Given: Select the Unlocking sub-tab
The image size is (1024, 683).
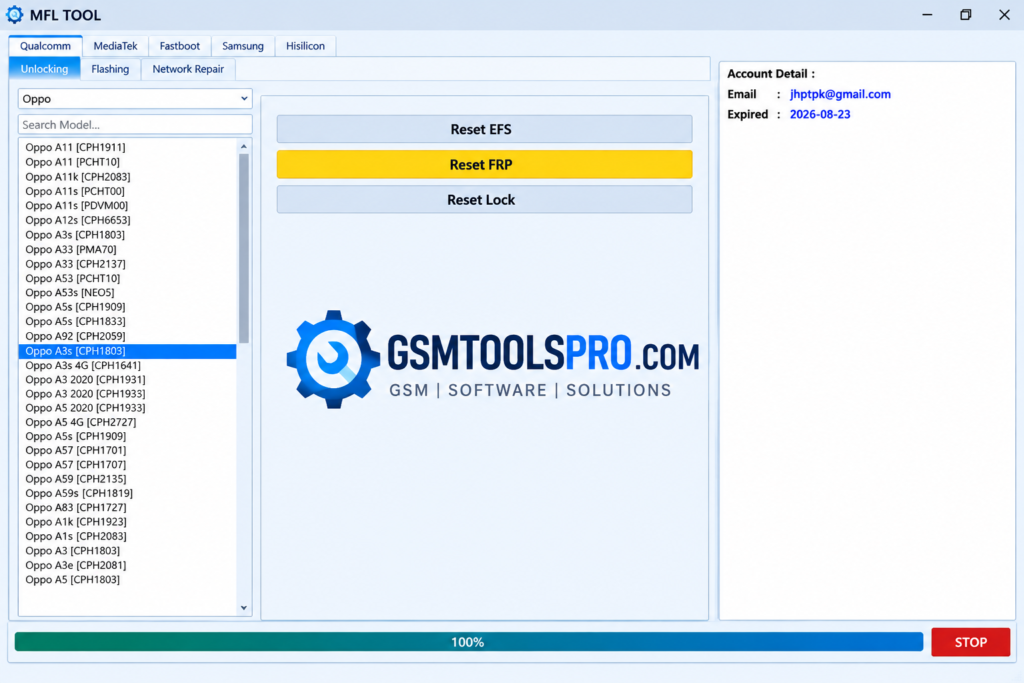Looking at the screenshot, I should [x=44, y=69].
